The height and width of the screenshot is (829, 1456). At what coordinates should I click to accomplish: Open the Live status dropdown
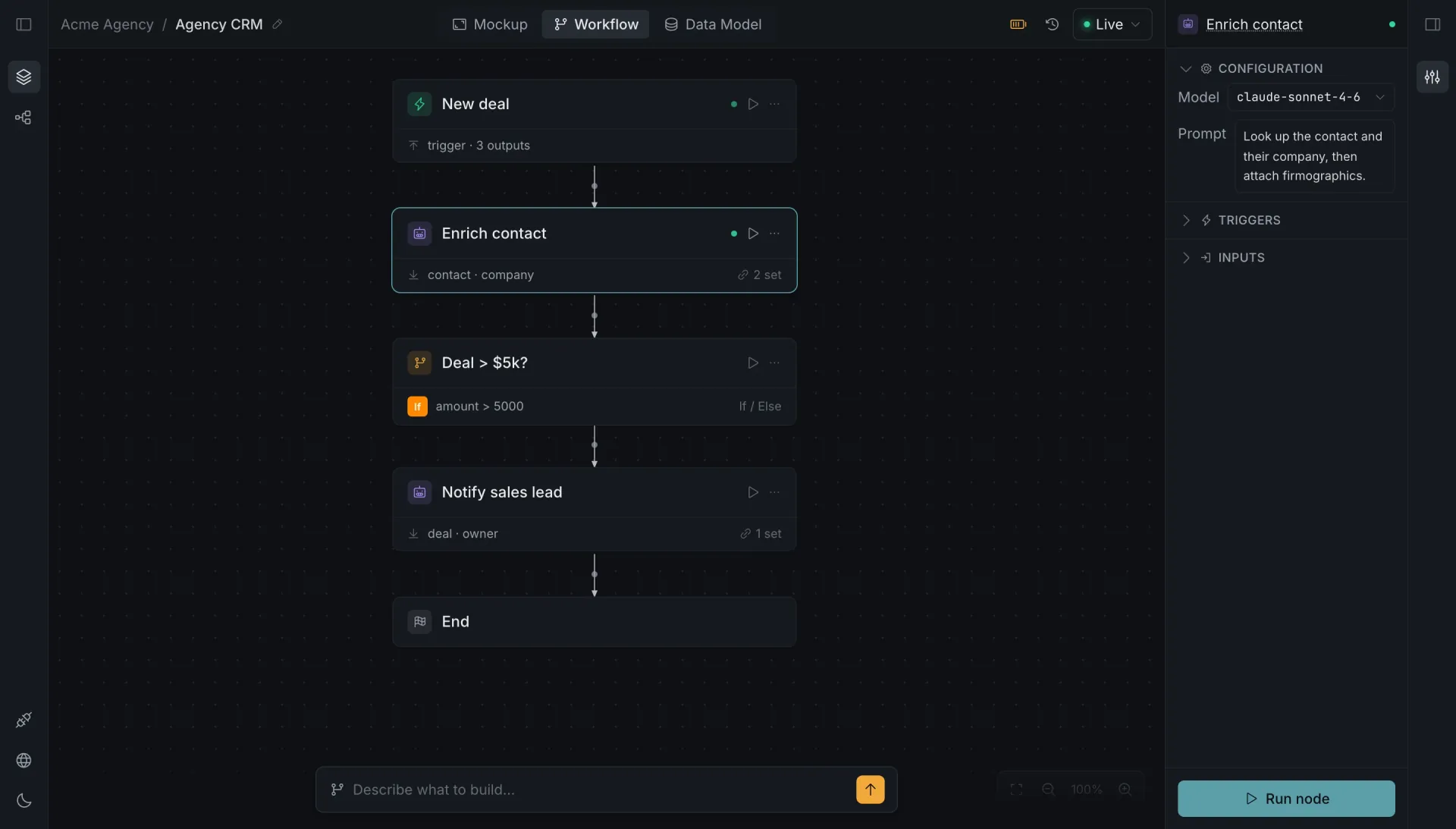(1112, 24)
